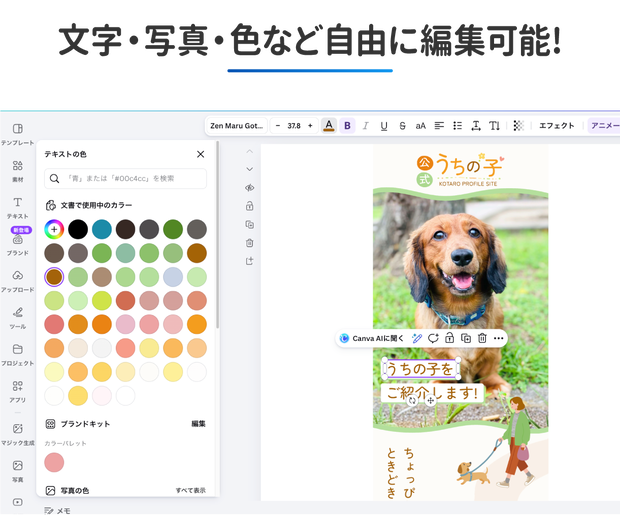The height and width of the screenshot is (516, 620).
Task: Click すべて表示 show all link
Action: tap(191, 490)
